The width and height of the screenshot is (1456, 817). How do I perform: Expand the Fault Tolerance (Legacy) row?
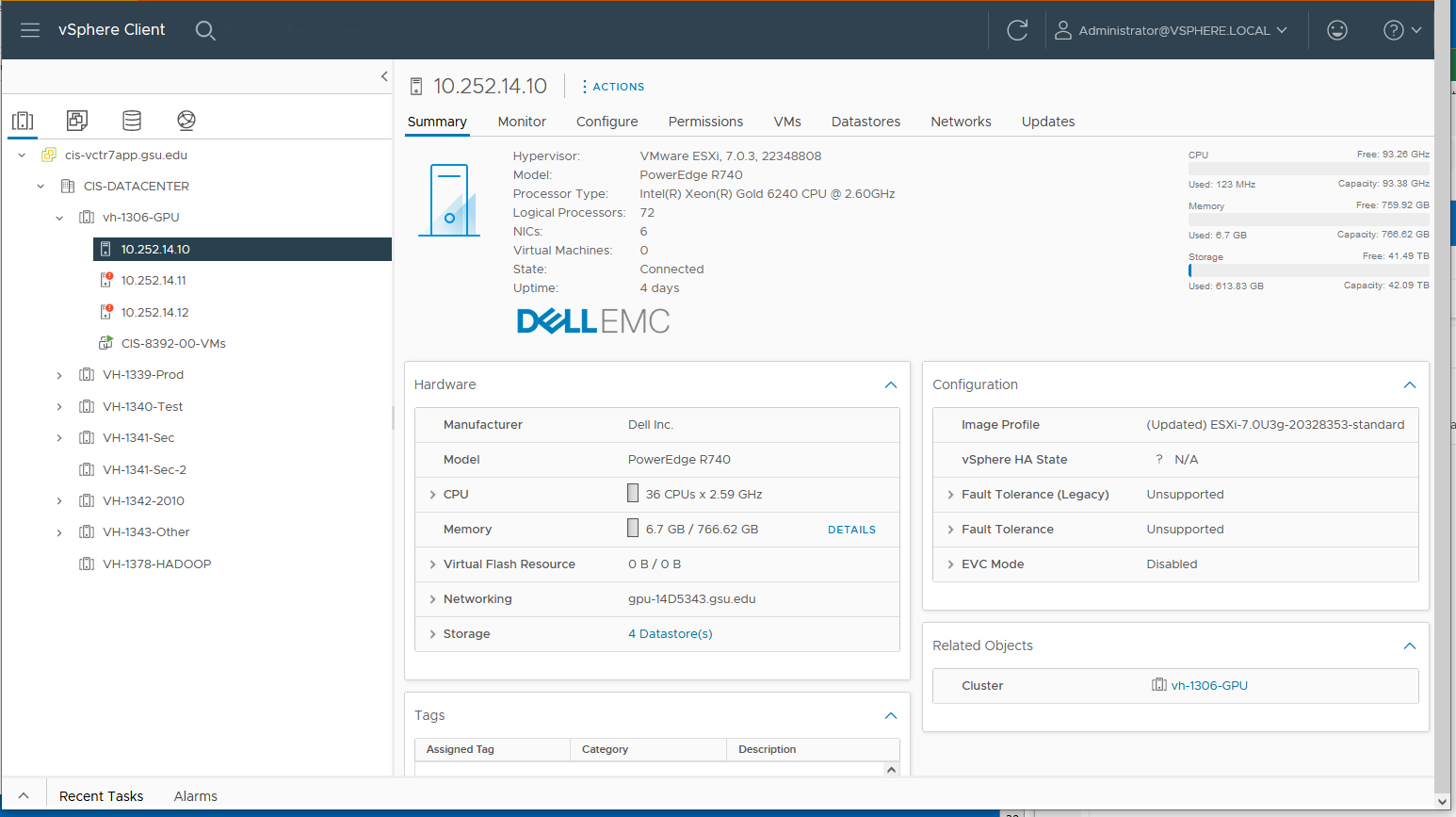point(950,495)
